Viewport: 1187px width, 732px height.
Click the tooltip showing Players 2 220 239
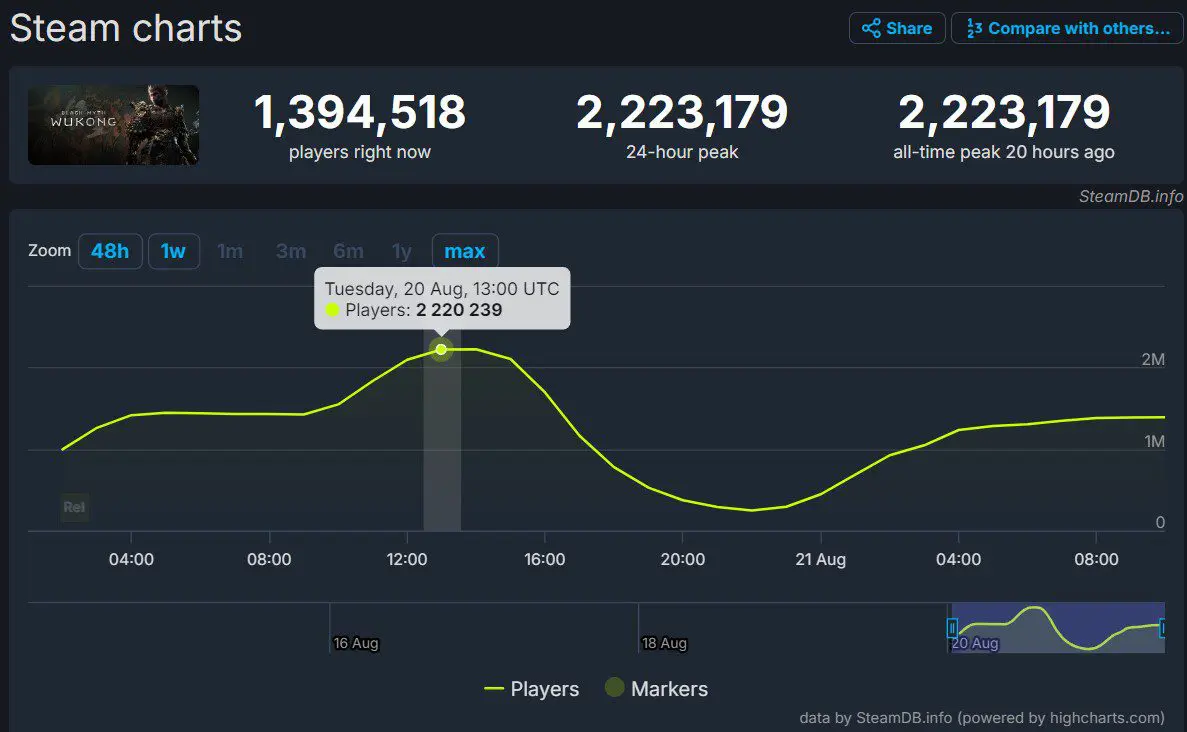(x=442, y=298)
